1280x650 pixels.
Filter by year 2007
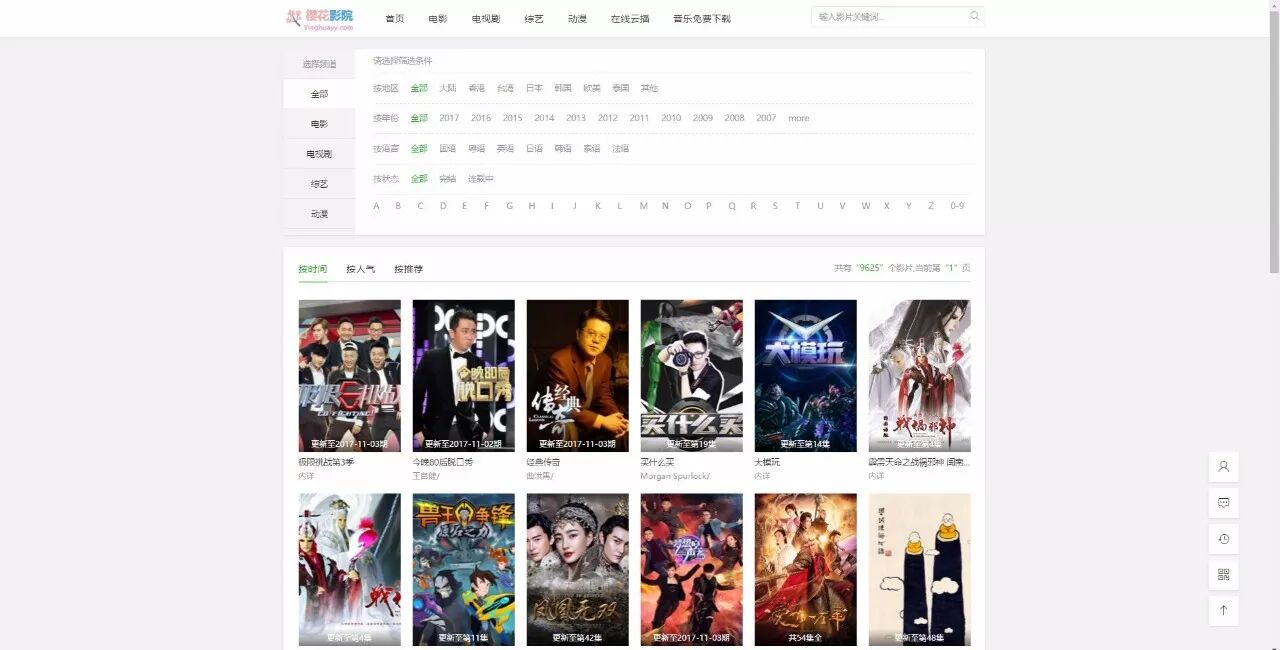766,118
